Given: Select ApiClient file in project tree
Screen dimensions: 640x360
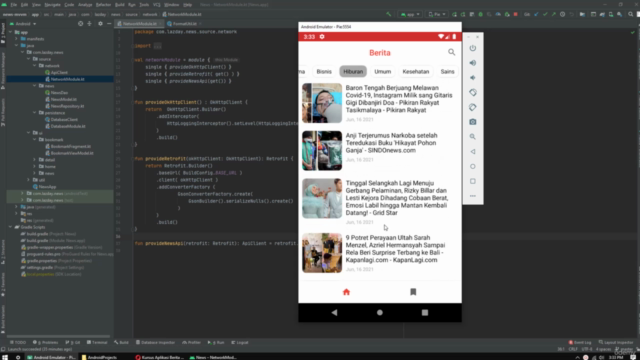Looking at the screenshot, I should [60, 72].
